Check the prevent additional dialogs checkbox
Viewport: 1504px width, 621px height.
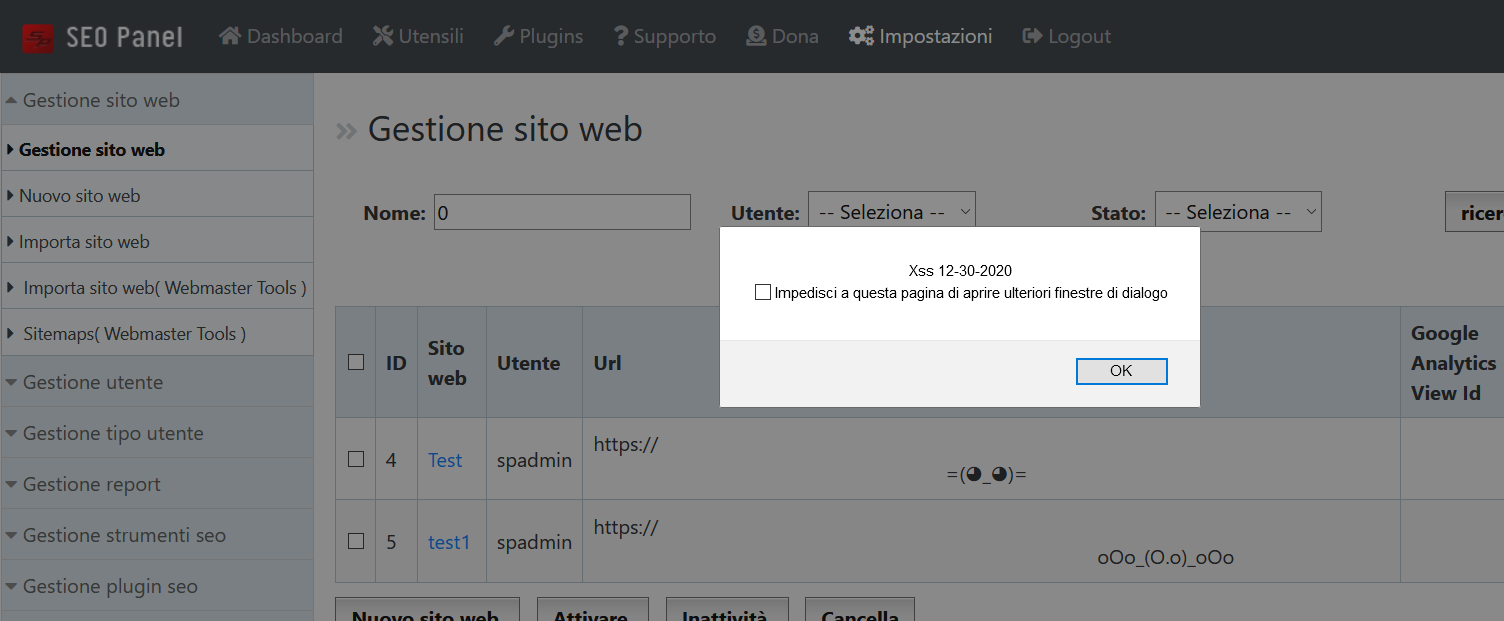coord(763,293)
